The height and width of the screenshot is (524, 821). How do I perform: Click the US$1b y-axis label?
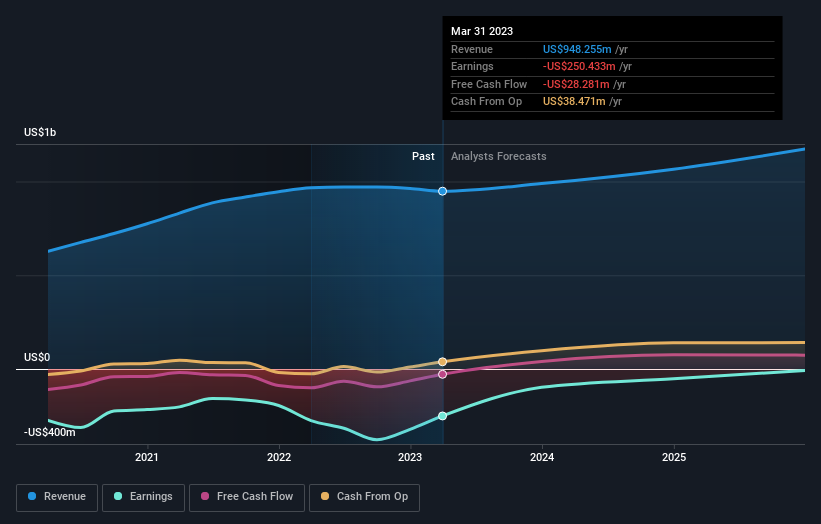(x=40, y=132)
